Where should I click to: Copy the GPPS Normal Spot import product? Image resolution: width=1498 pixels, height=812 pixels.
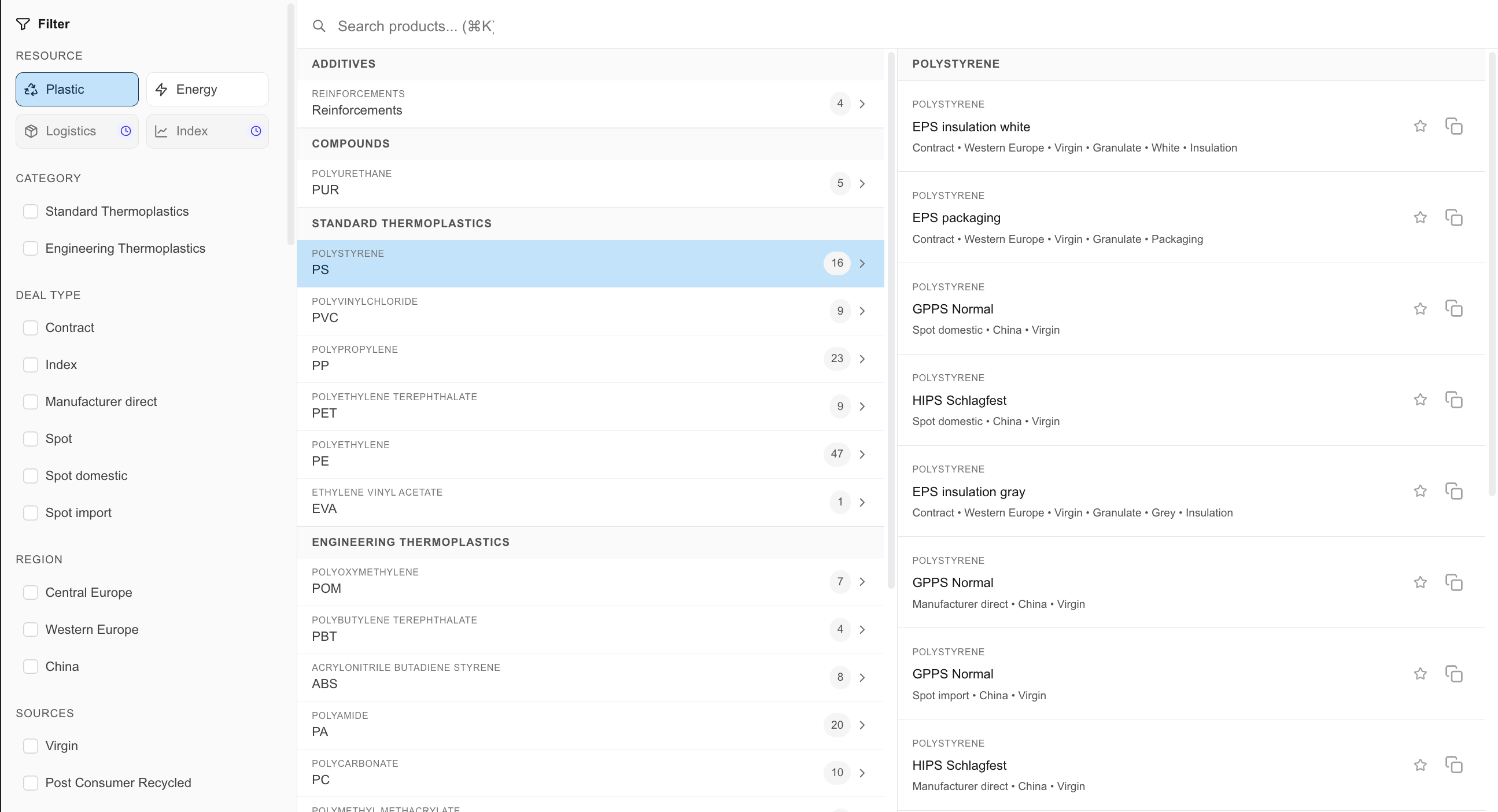point(1454,674)
